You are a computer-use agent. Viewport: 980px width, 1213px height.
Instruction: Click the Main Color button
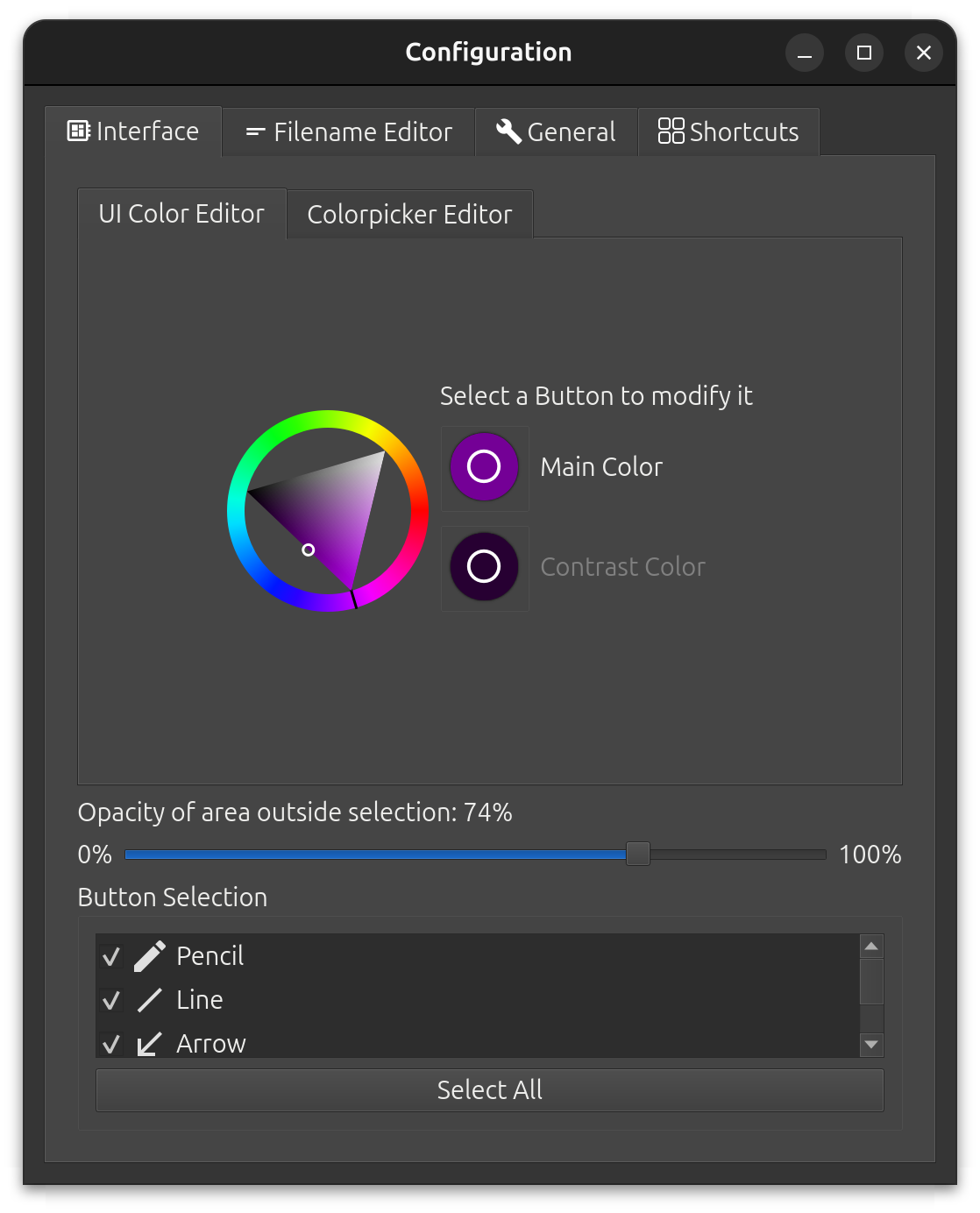coord(484,467)
